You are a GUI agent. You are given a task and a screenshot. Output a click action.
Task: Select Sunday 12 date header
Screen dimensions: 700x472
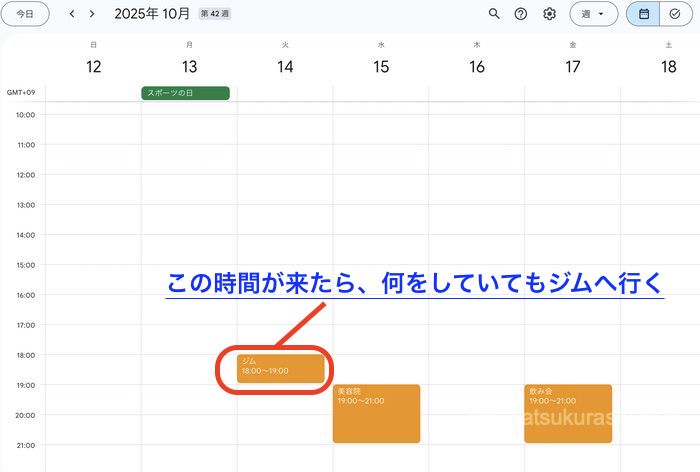tap(94, 66)
